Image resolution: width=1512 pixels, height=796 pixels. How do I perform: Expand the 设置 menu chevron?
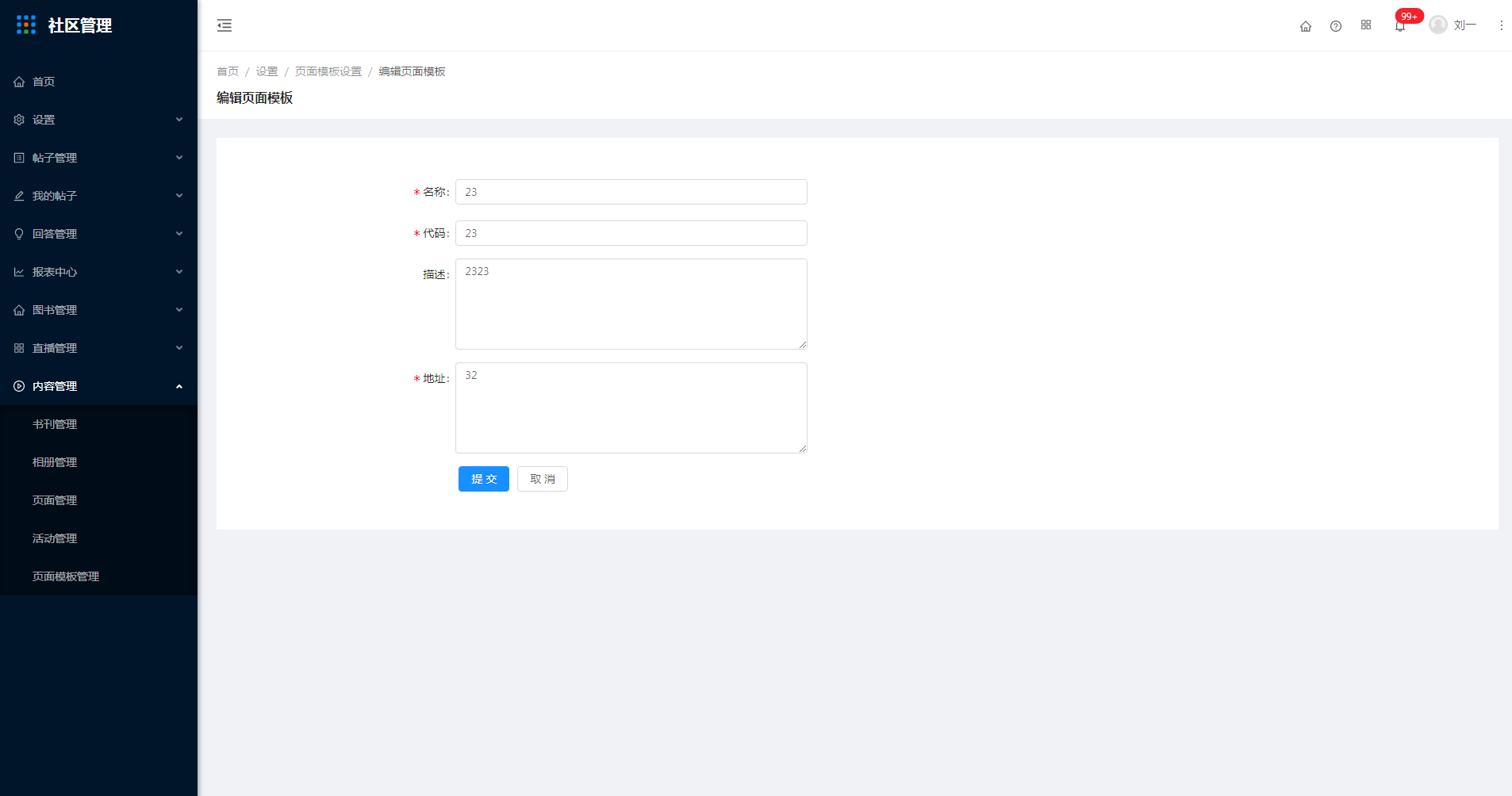coord(179,120)
